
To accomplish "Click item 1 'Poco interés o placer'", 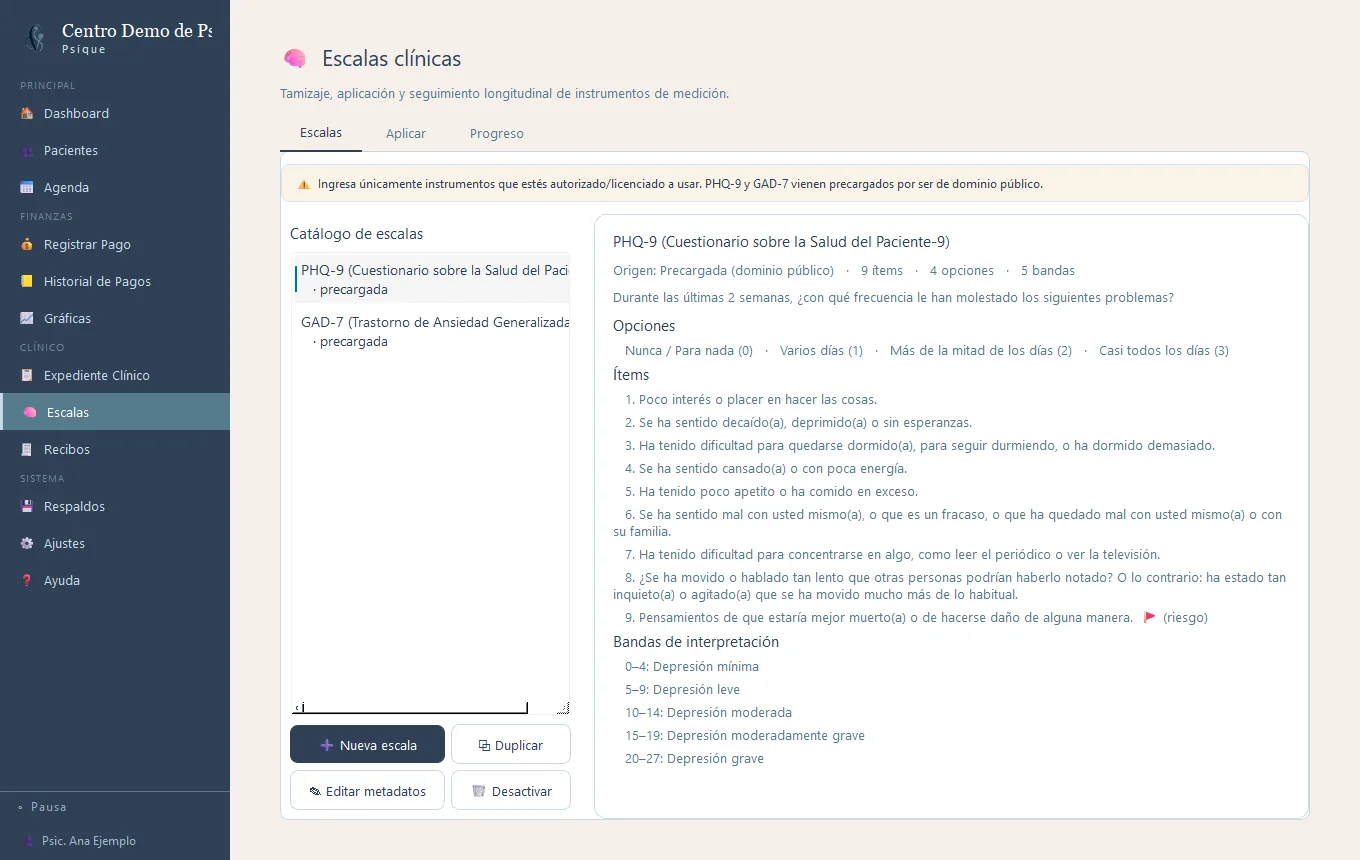I will point(751,400).
